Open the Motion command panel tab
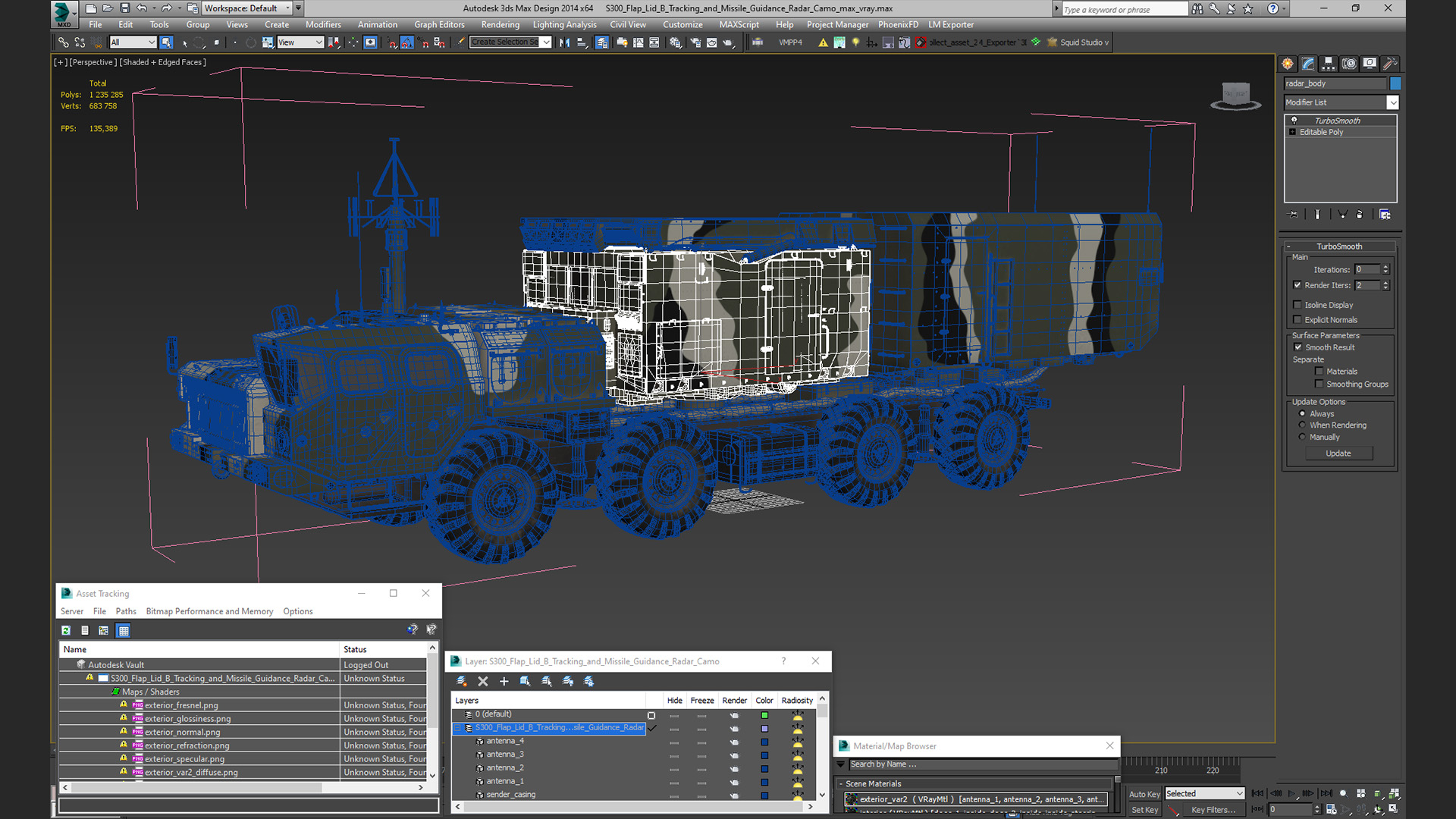The image size is (1456, 819). tap(1348, 64)
